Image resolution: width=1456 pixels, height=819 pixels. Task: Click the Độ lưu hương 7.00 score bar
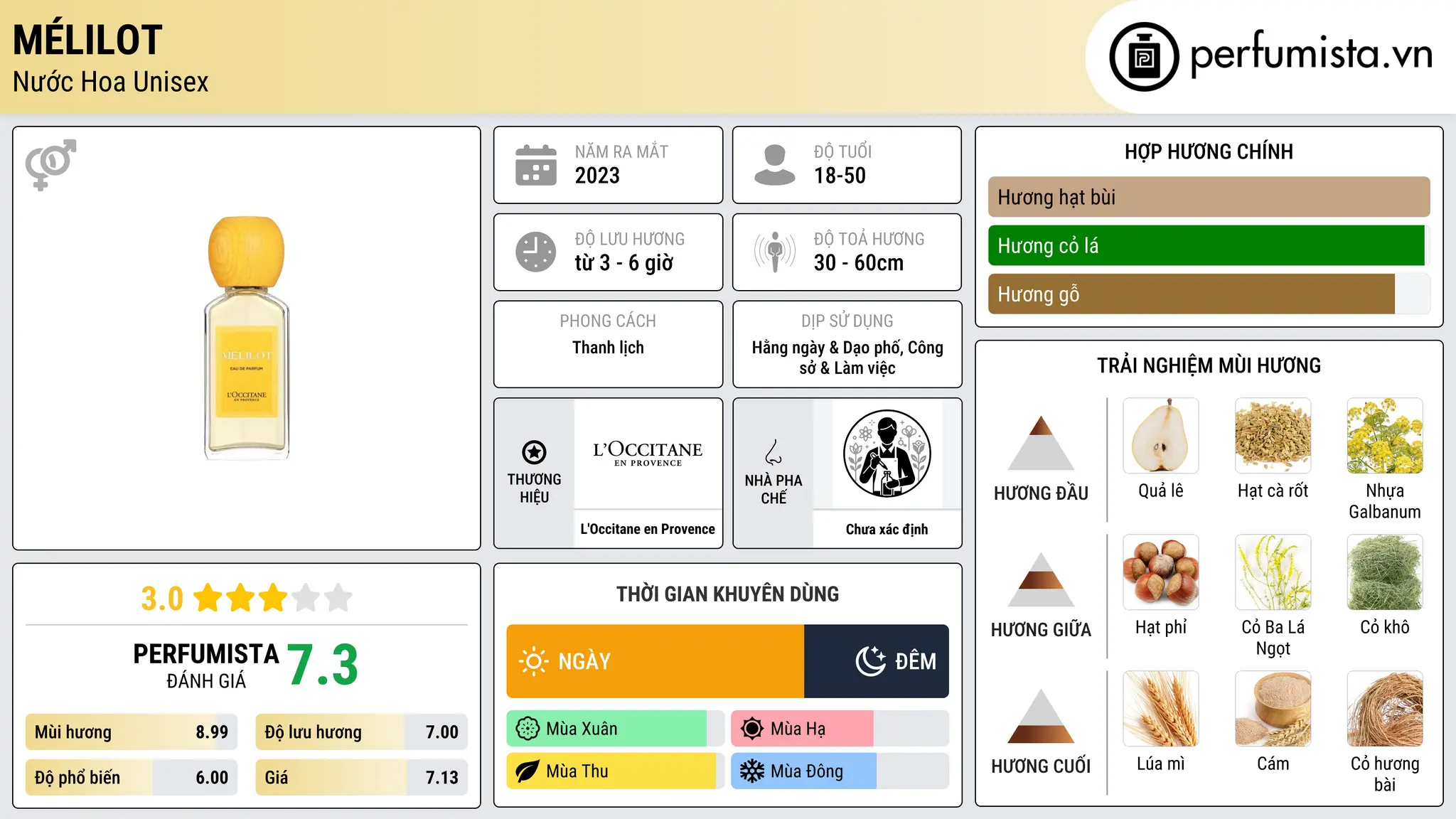362,732
